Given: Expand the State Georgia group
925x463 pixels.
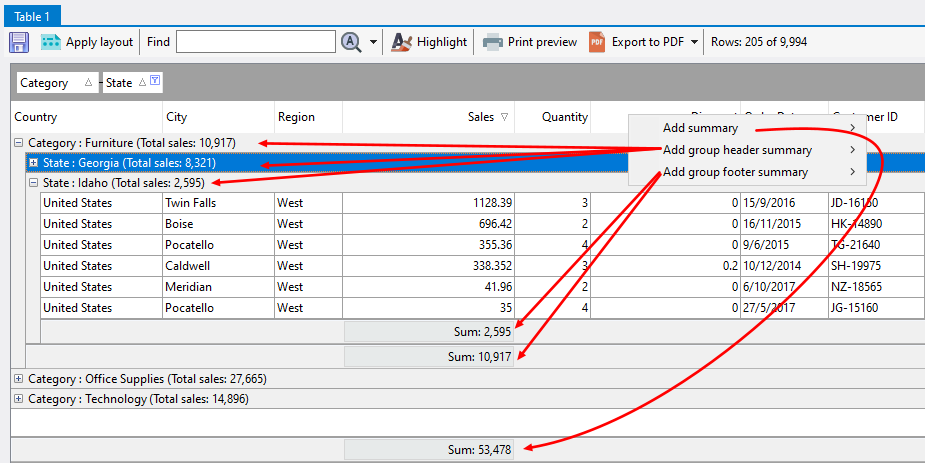Looking at the screenshot, I should 33,162.
